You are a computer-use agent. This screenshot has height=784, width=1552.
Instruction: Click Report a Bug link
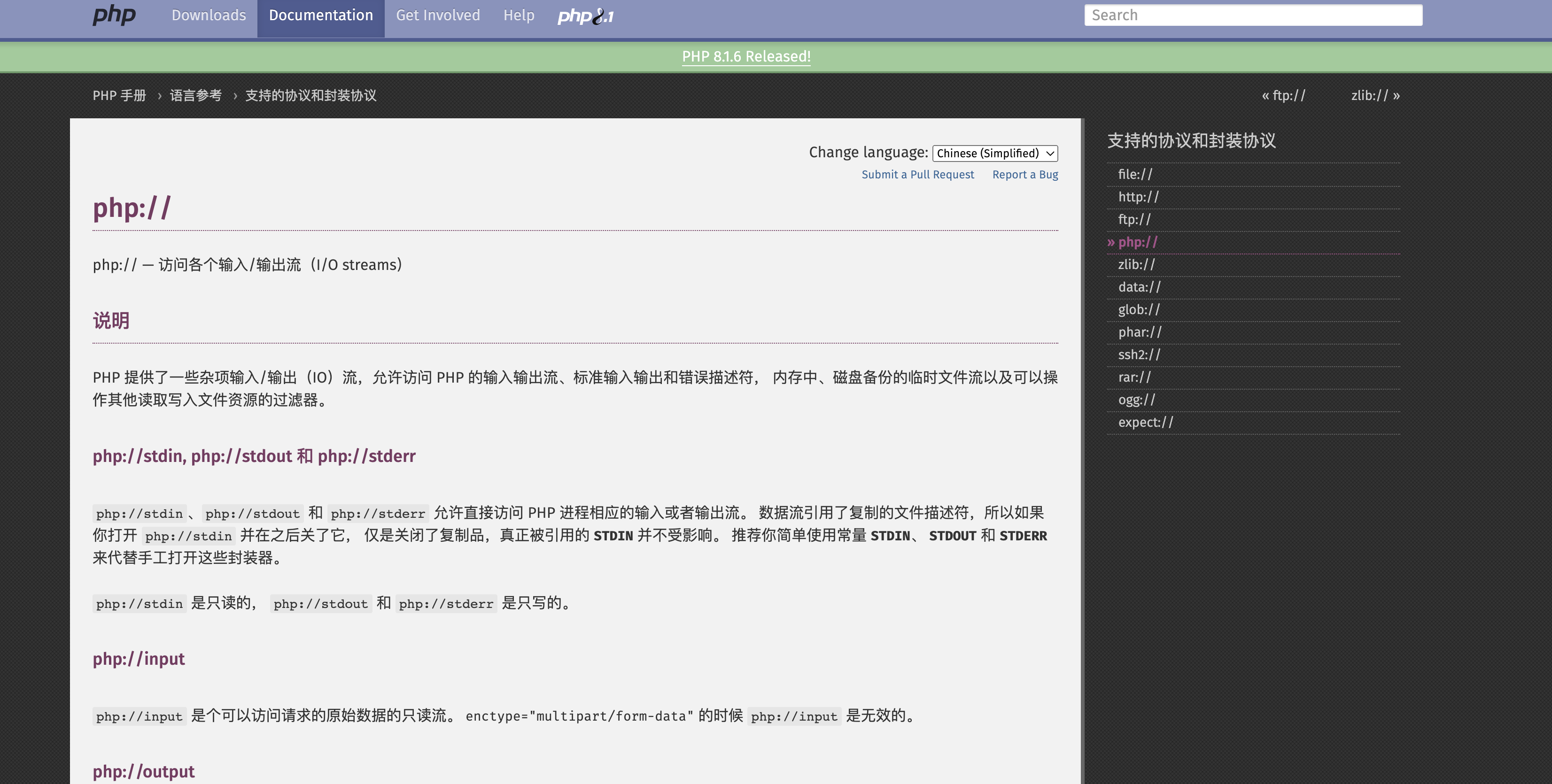1025,175
